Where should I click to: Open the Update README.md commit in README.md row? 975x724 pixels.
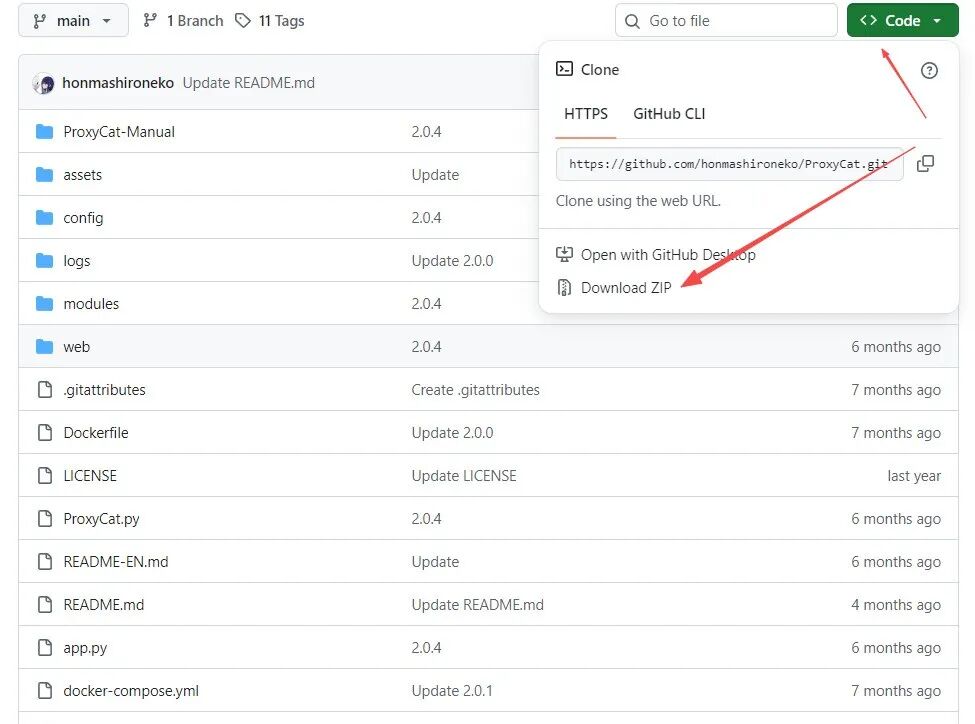478,605
